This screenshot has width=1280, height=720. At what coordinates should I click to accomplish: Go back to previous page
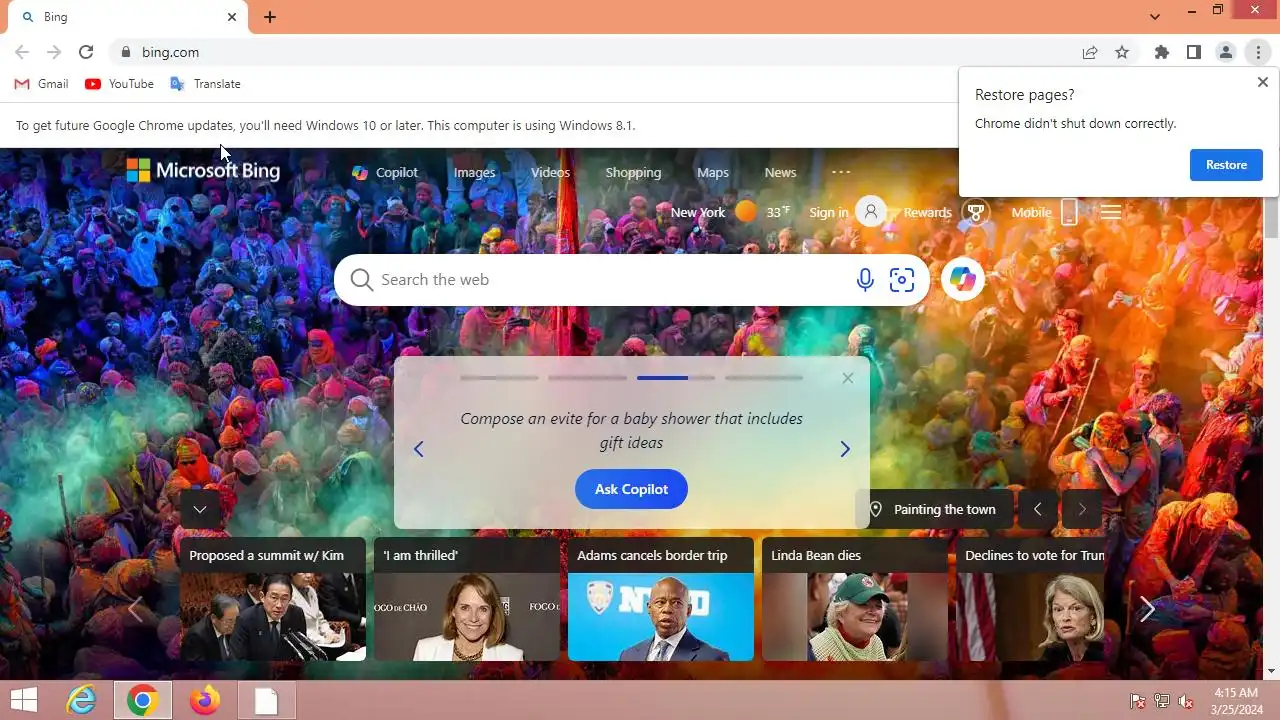point(22,52)
